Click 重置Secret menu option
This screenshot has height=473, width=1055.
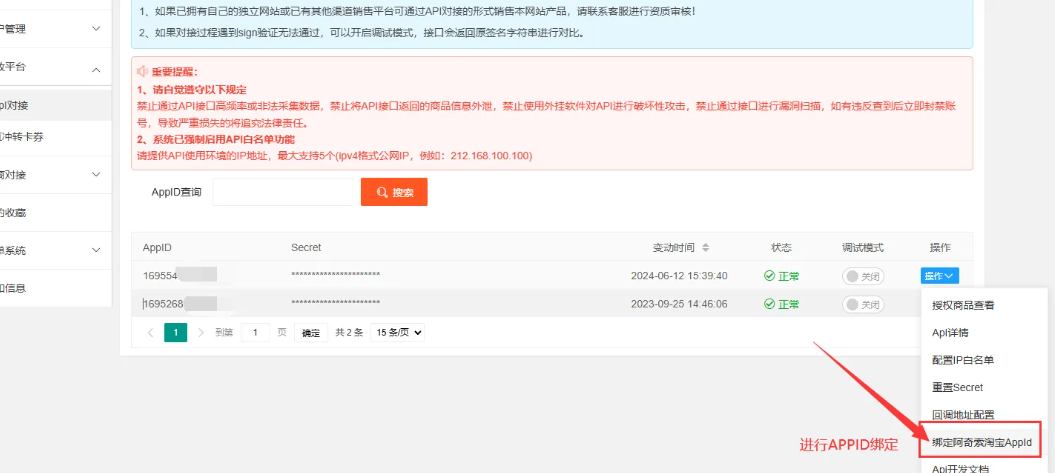pos(957,387)
